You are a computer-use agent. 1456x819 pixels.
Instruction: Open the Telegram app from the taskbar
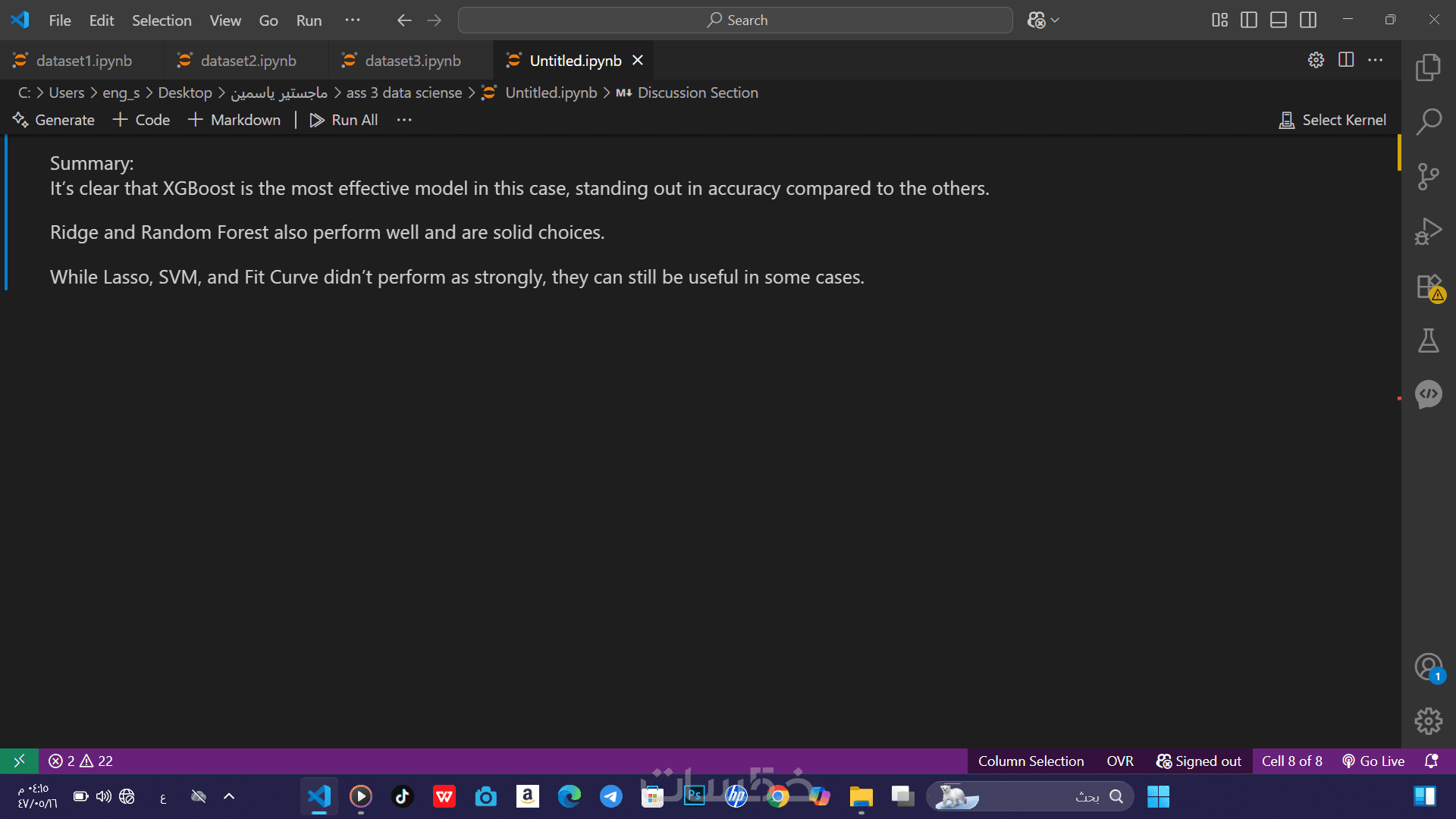click(610, 796)
